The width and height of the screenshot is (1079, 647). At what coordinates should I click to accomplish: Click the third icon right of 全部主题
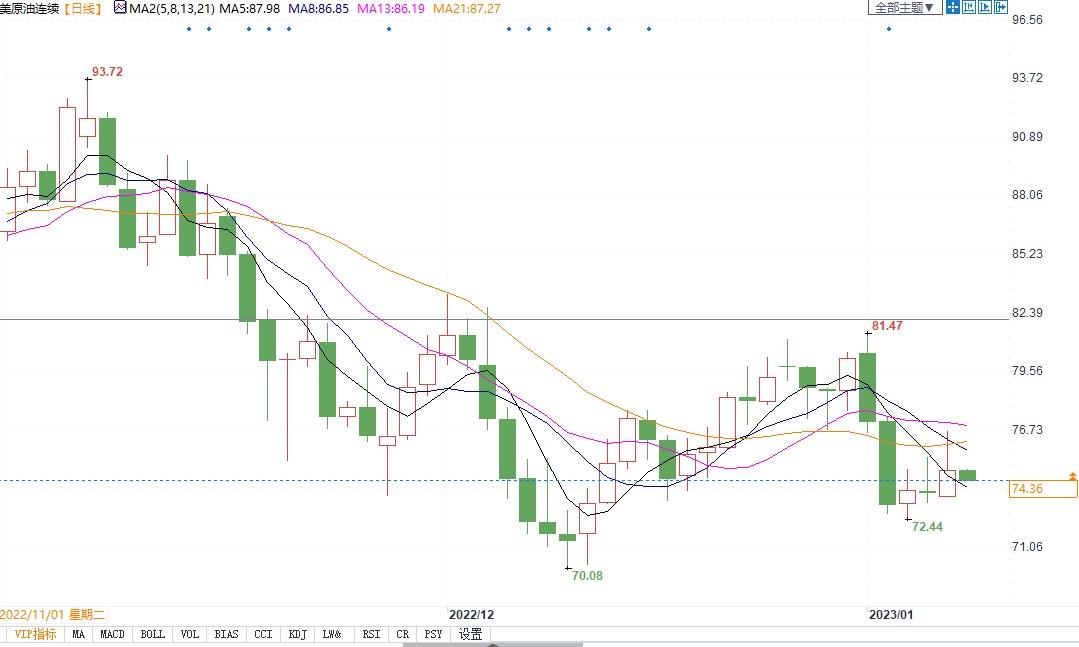pos(985,7)
